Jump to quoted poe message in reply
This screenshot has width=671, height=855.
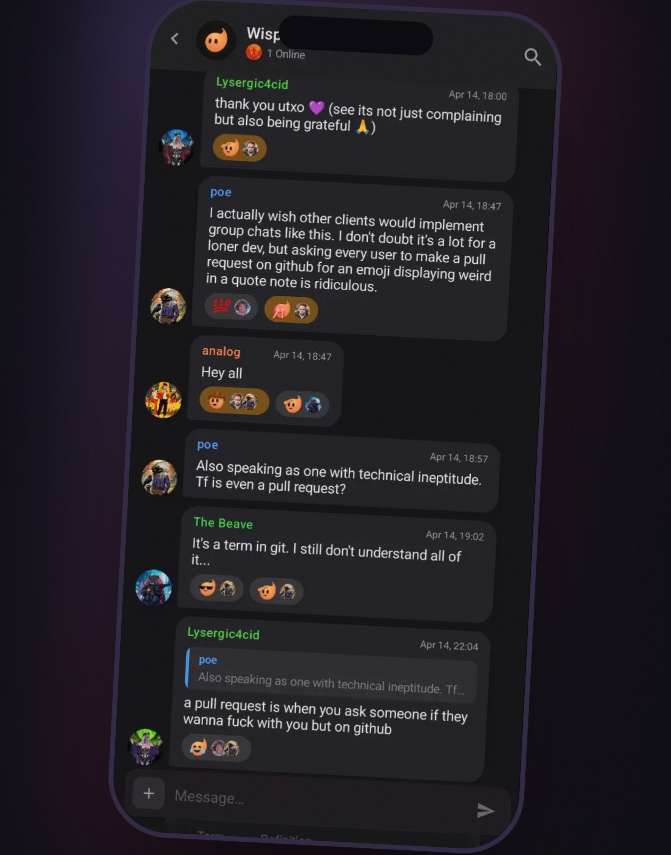[x=331, y=676]
